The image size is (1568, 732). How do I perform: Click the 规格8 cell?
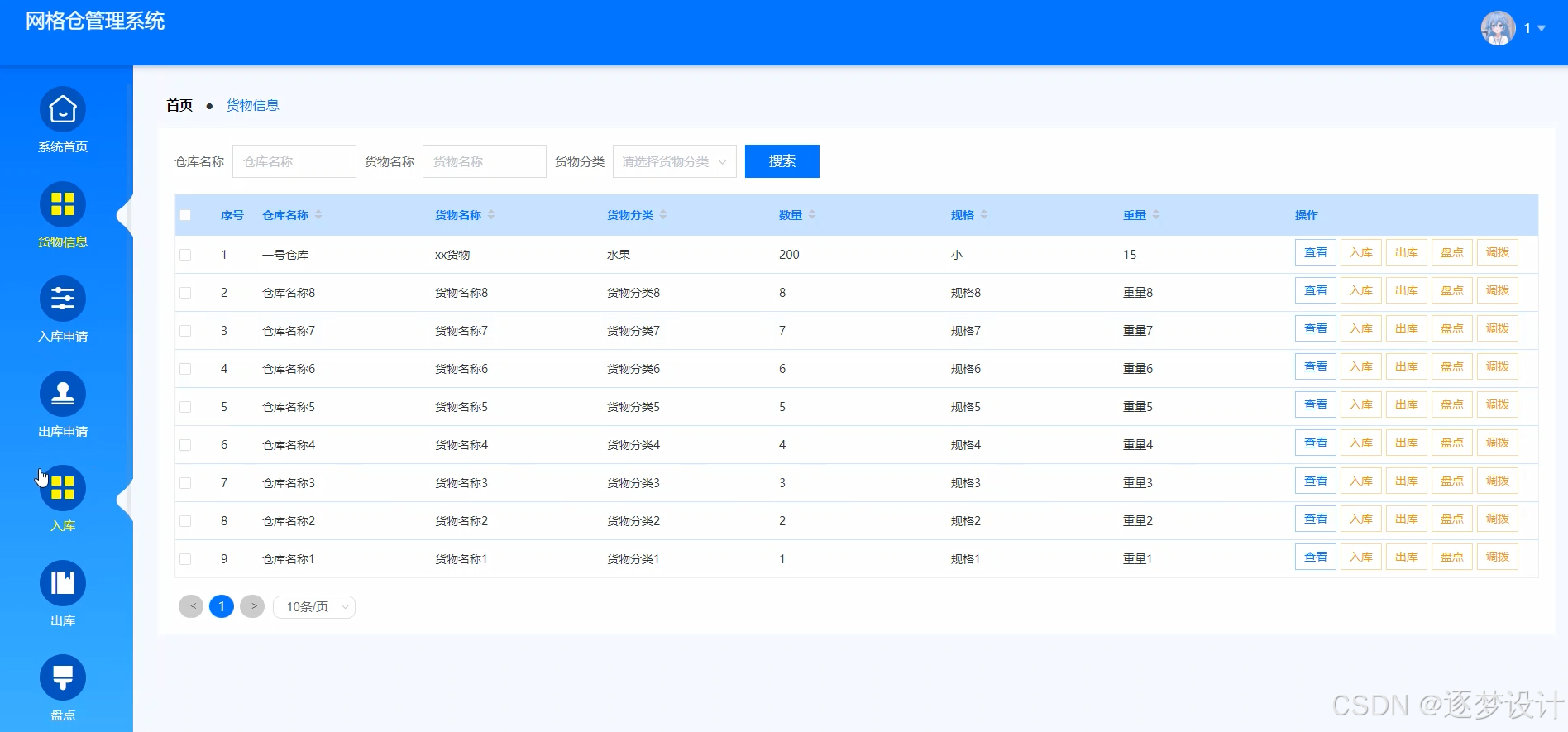click(x=966, y=293)
